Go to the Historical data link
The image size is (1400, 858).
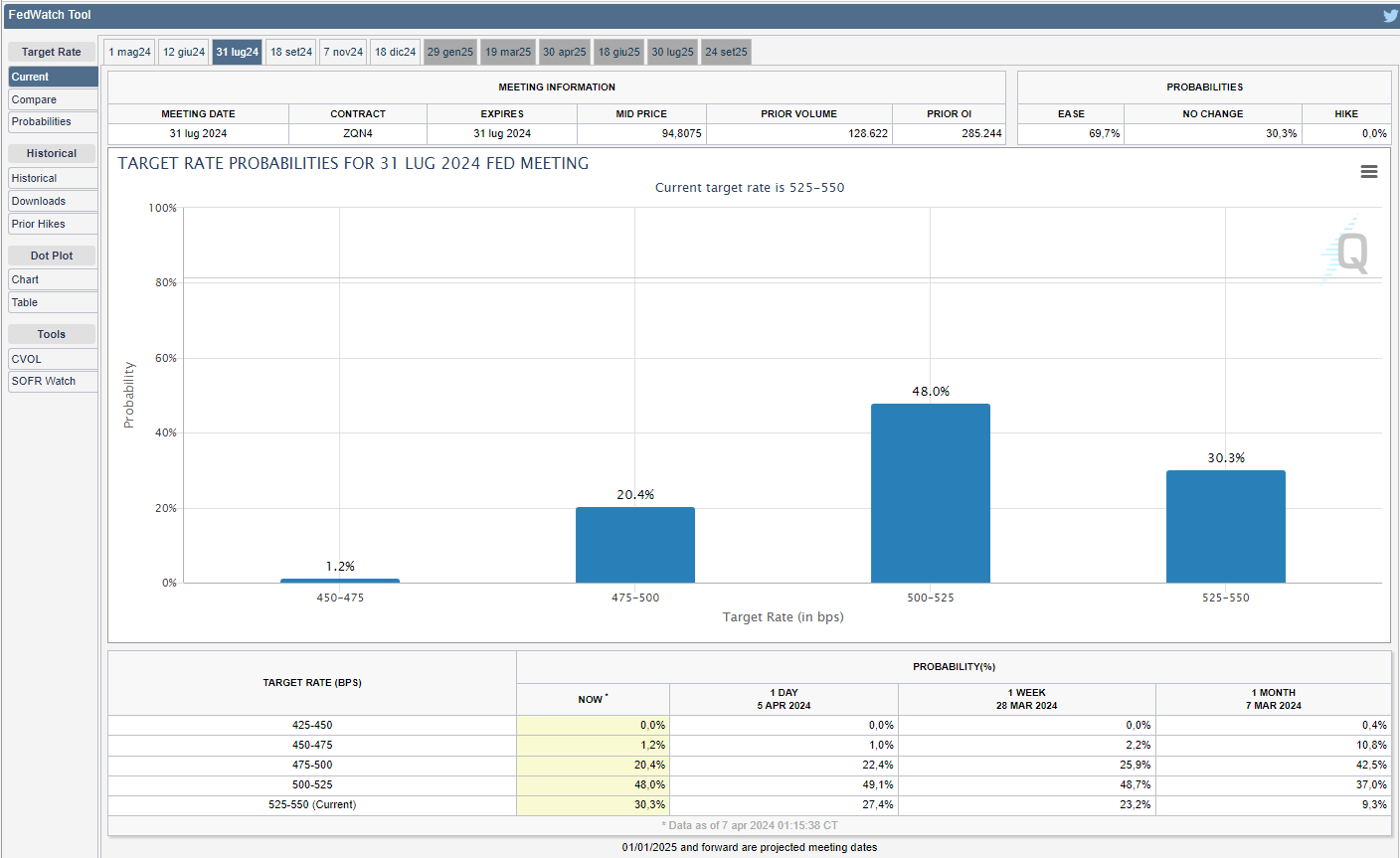coord(53,178)
